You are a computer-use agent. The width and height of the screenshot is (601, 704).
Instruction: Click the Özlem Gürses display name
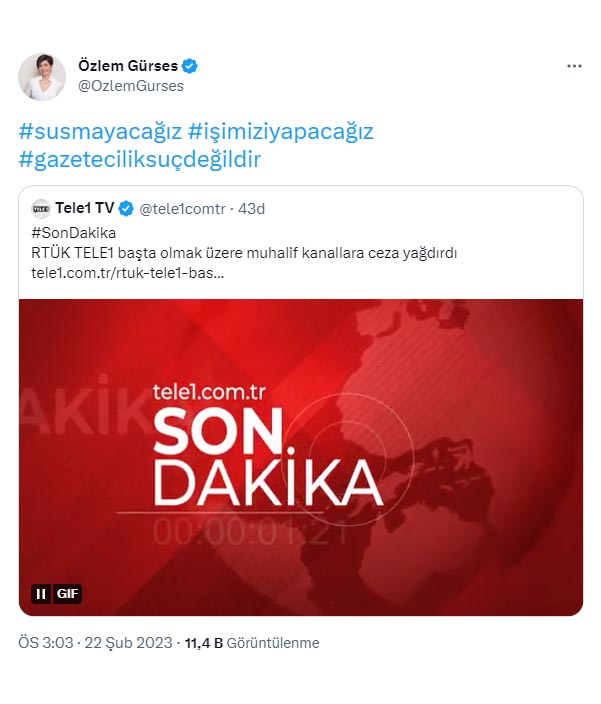click(128, 66)
